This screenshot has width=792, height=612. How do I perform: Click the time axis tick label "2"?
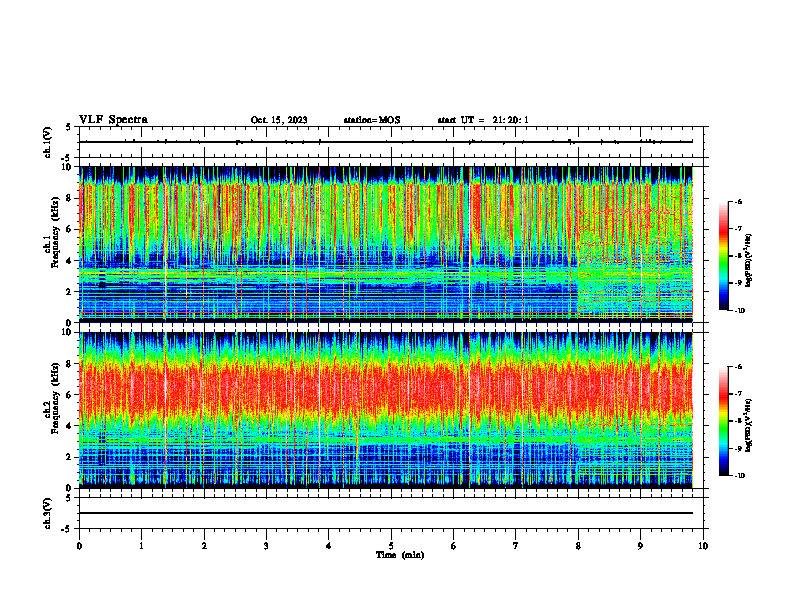coord(204,546)
